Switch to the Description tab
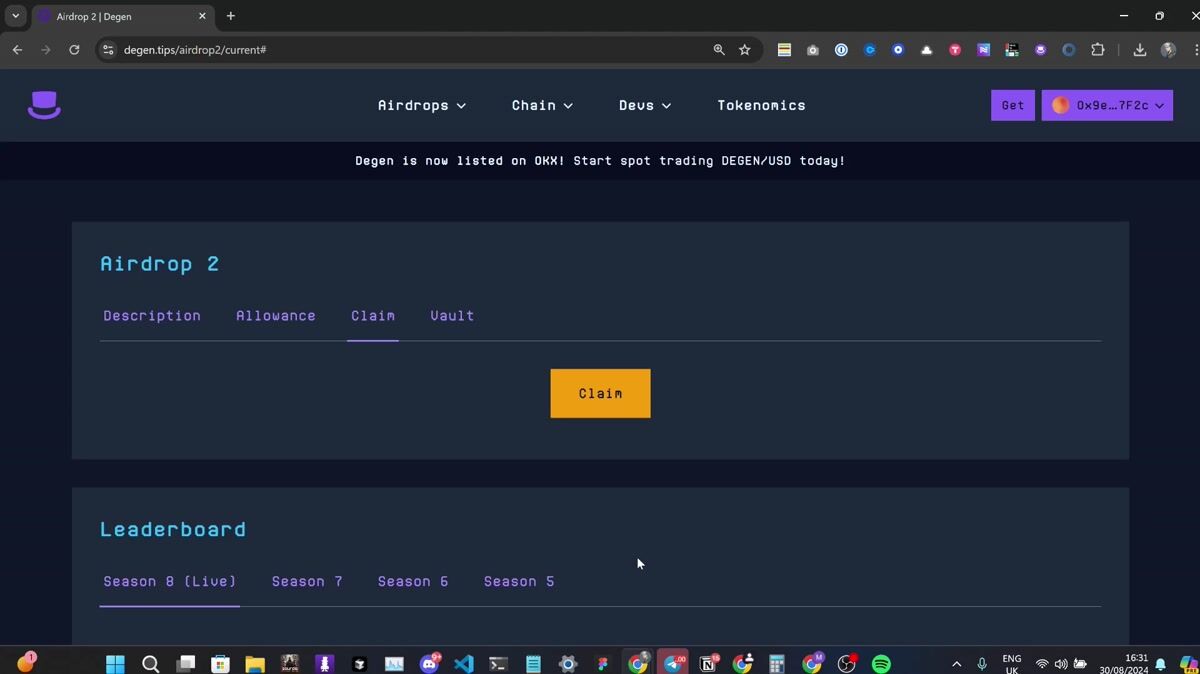Image resolution: width=1200 pixels, height=674 pixels. [152, 316]
